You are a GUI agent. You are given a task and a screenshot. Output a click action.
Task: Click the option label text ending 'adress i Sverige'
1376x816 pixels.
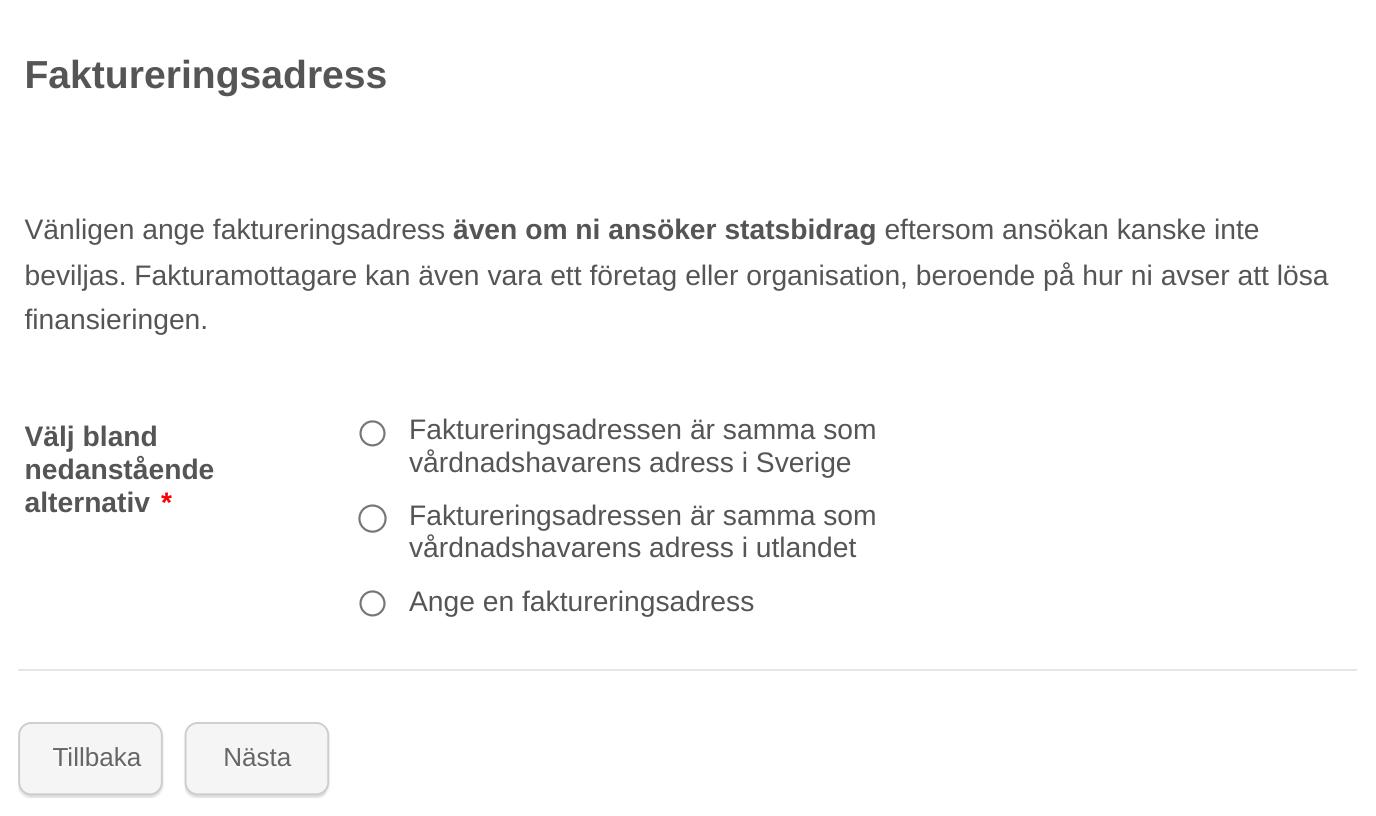641,446
